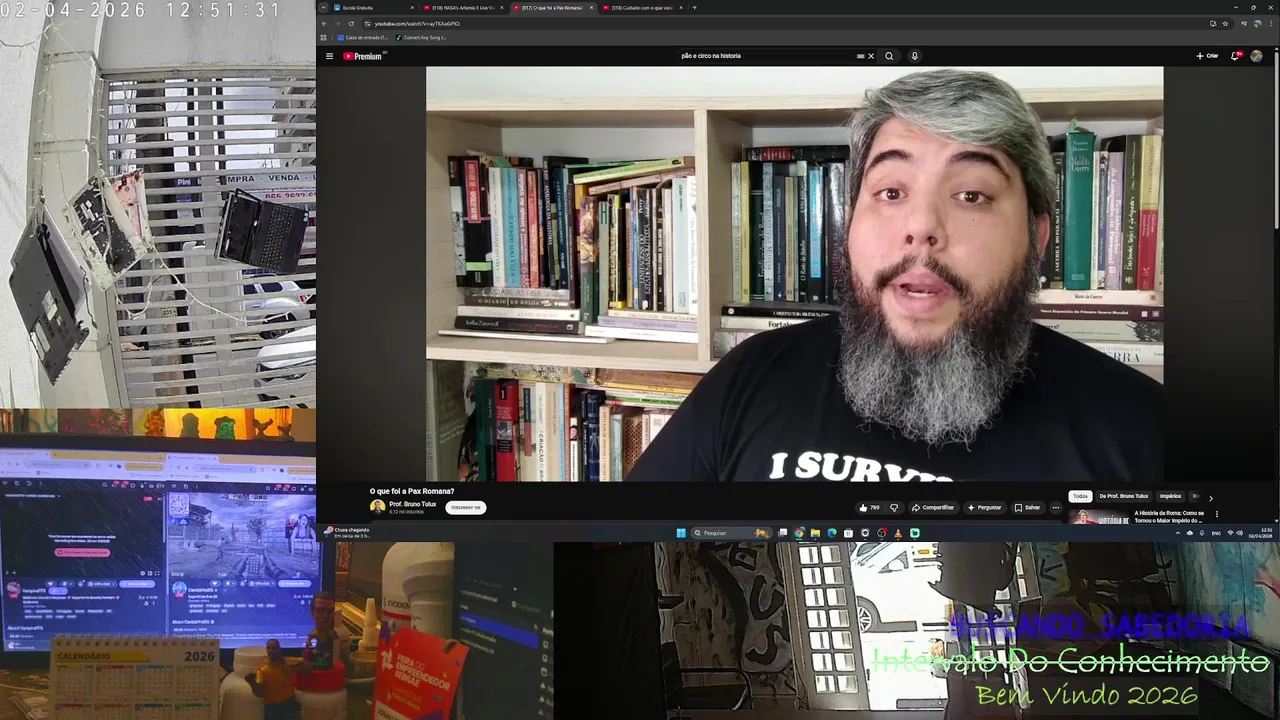Open the YouTube hamburger guide menu
Screen dimensions: 1280x720
[329, 56]
